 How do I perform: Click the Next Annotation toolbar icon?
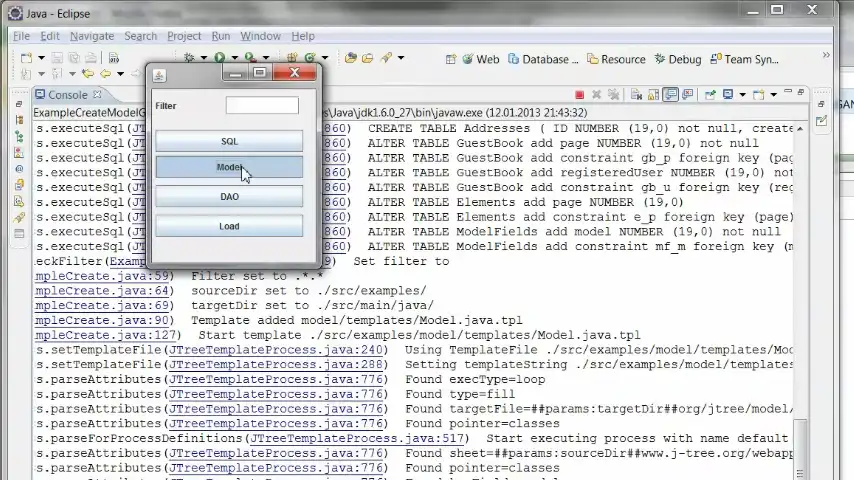pos(26,74)
